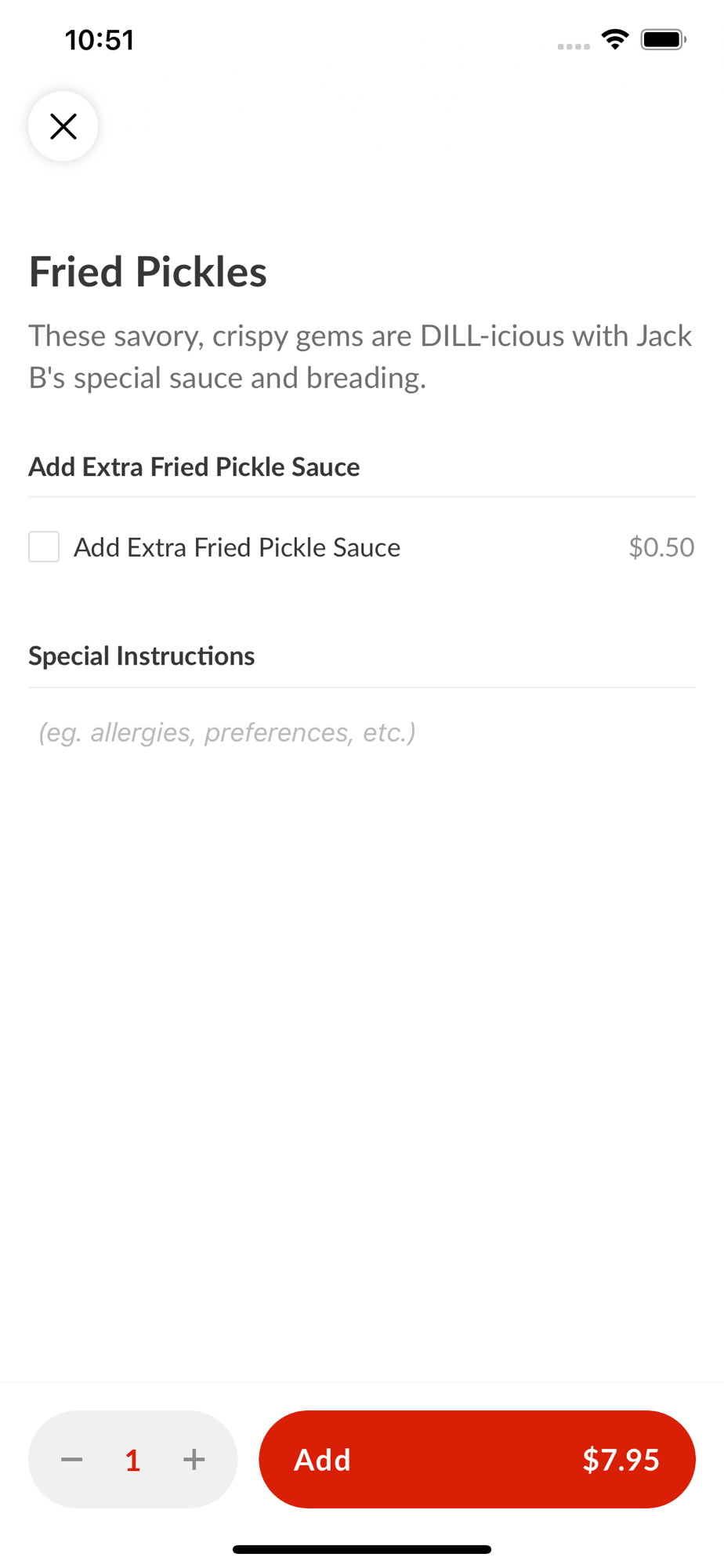Viewport: 724px width, 1568px height.
Task: Tap the Special Instructions text field
Action: [x=362, y=732]
